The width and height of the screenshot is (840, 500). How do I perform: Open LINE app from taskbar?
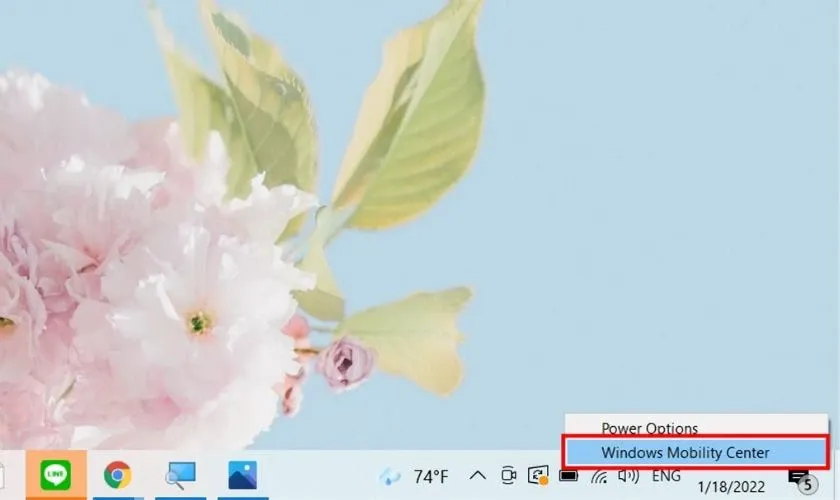pos(56,475)
